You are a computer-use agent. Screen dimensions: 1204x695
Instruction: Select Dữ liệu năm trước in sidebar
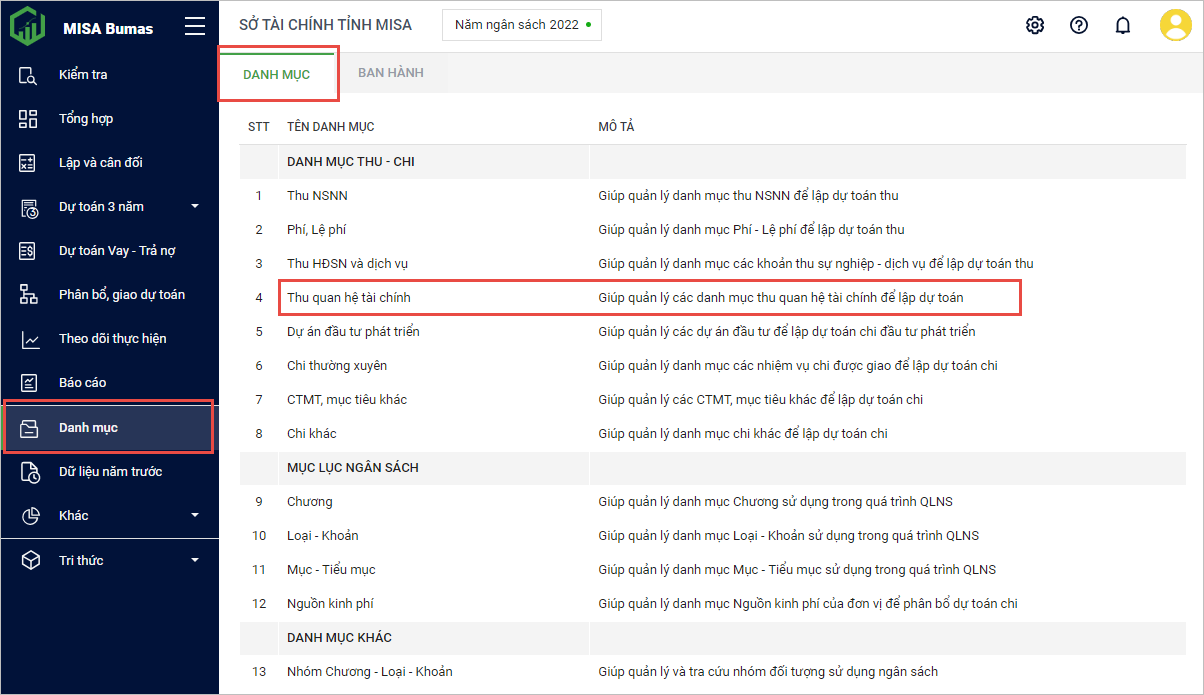coord(110,472)
